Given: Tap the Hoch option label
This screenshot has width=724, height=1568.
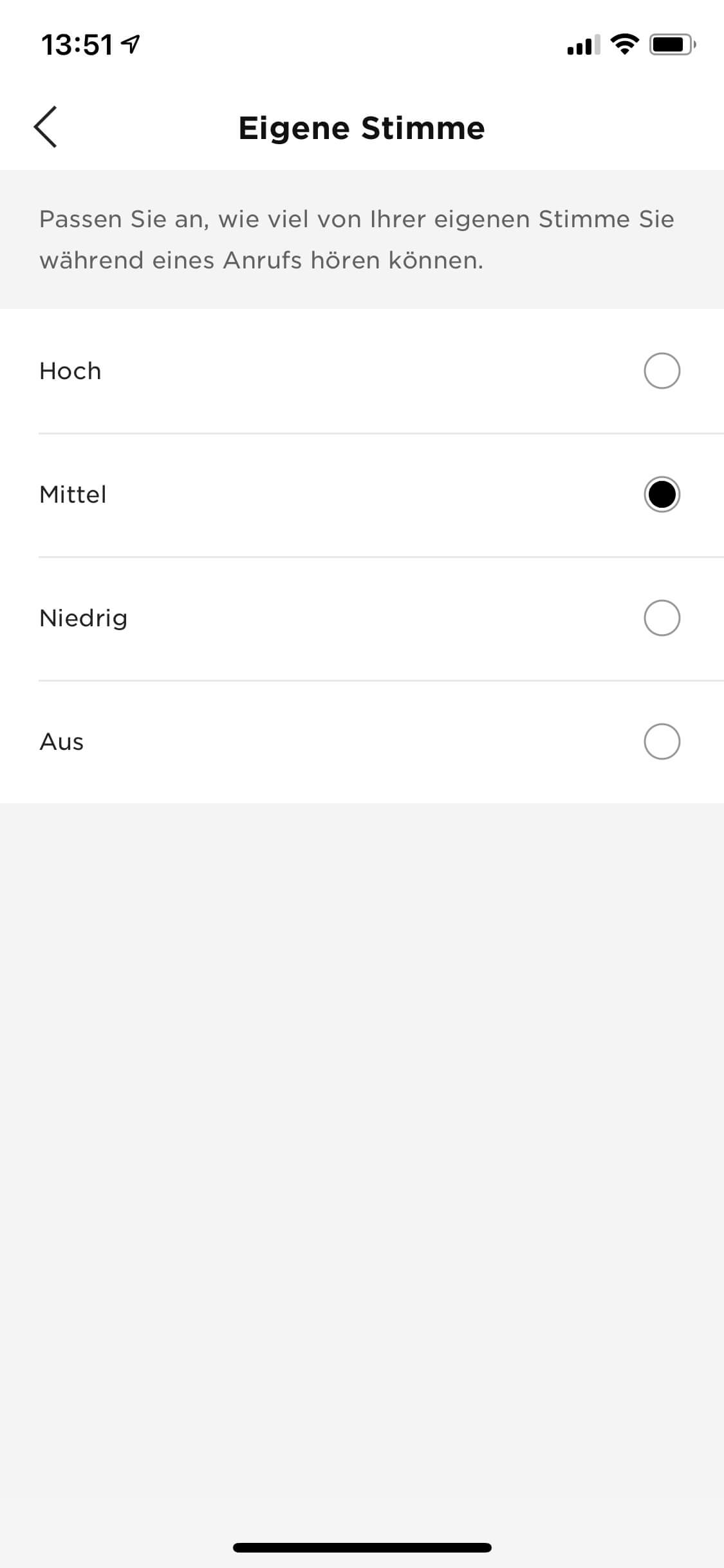Looking at the screenshot, I should 70,371.
